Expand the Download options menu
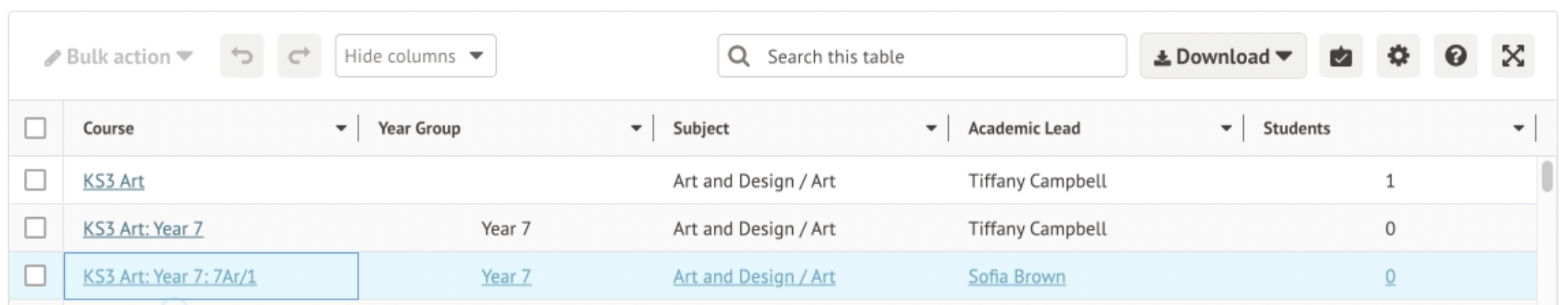Screen dimensions: 1568x305 [x=1223, y=56]
